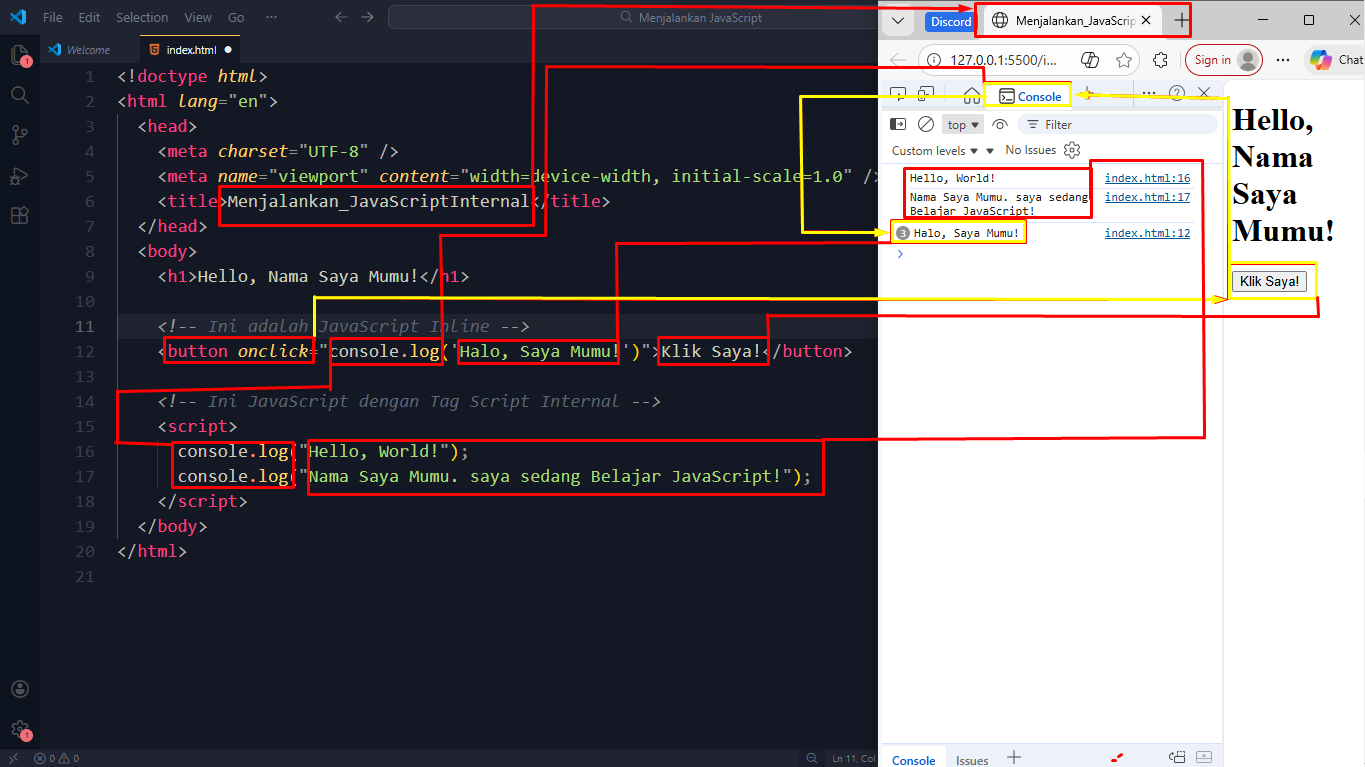Open the top frame context dropdown

[x=962, y=123]
